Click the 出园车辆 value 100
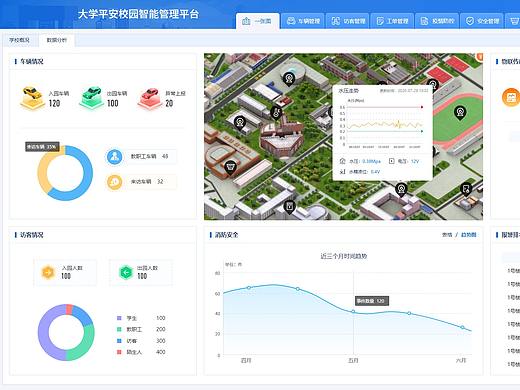Screen dimensions: 520x390 point(113,103)
